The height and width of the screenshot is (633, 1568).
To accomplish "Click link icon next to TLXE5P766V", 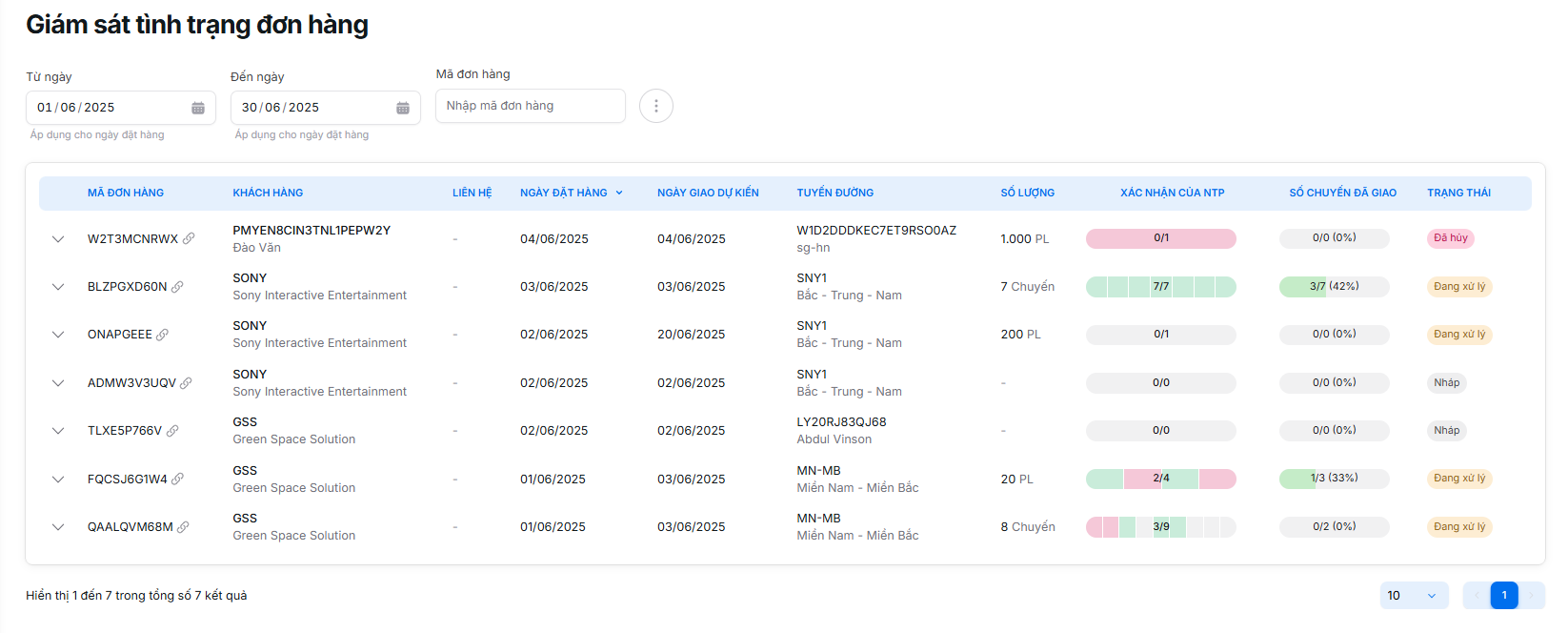I will (x=172, y=431).
